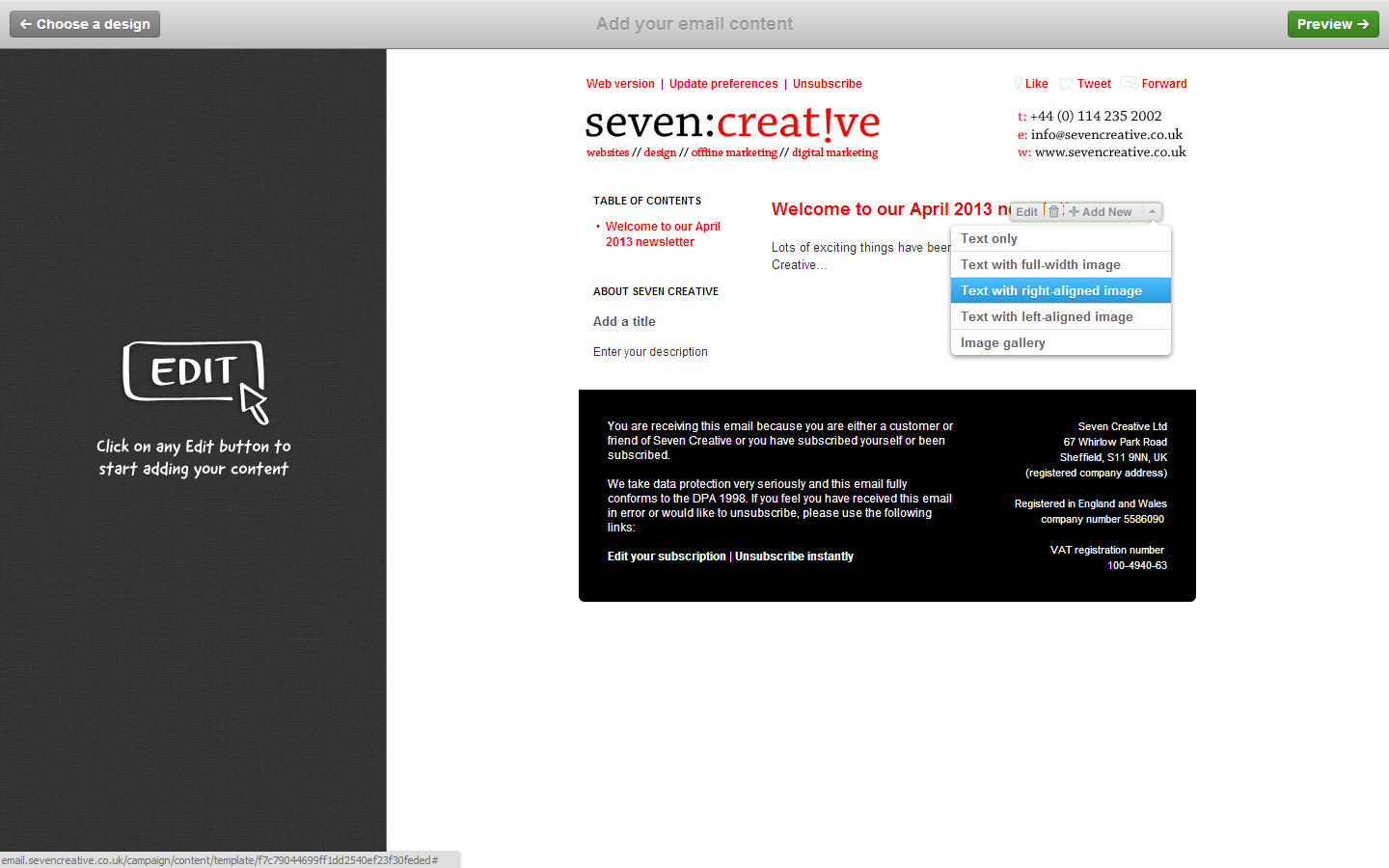Click the Forward envelope icon
Image resolution: width=1389 pixels, height=868 pixels.
[1129, 83]
